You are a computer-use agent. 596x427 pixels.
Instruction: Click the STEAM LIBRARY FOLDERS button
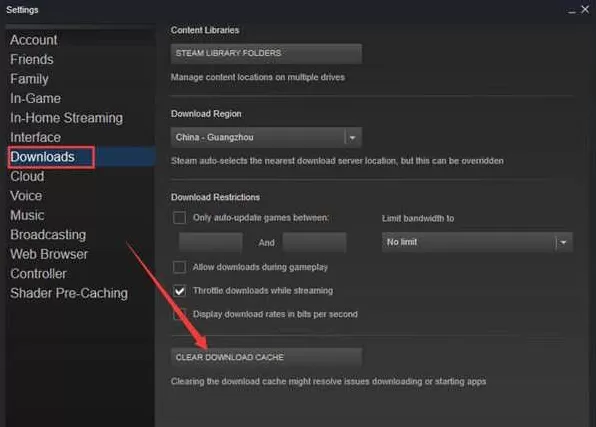(266, 53)
